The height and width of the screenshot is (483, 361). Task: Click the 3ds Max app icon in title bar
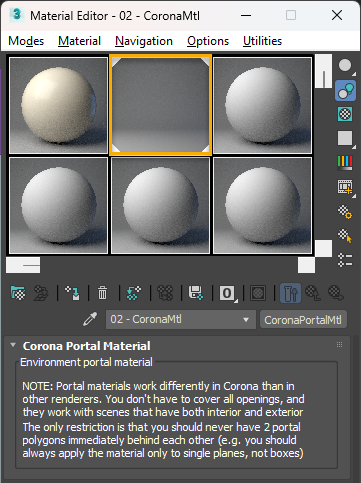[x=16, y=15]
